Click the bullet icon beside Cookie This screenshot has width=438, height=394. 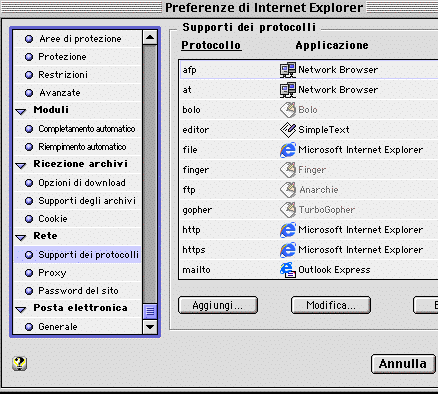pos(29,219)
